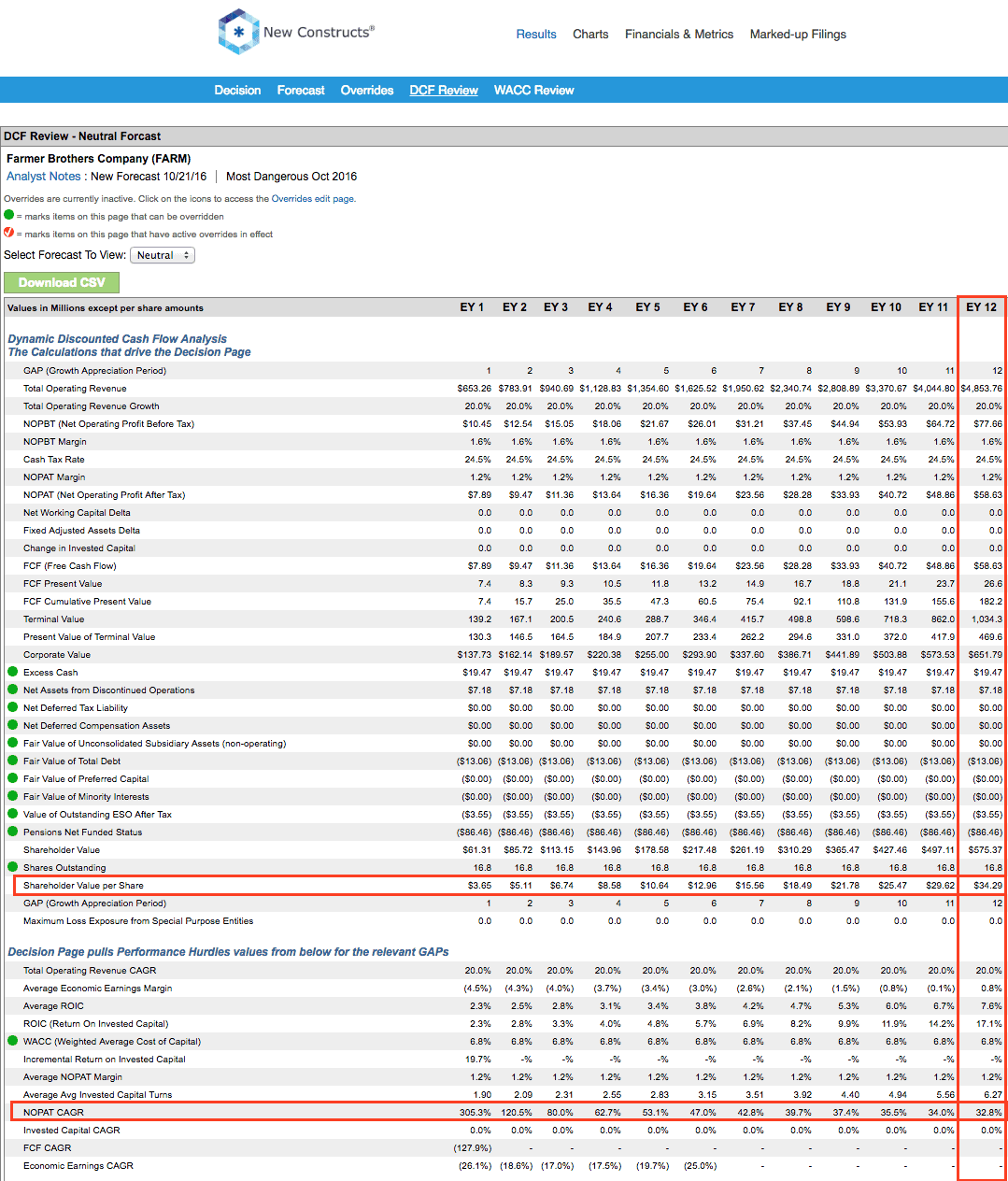Go to the WACC Review tab
The width and height of the screenshot is (1008, 1181).
point(534,91)
